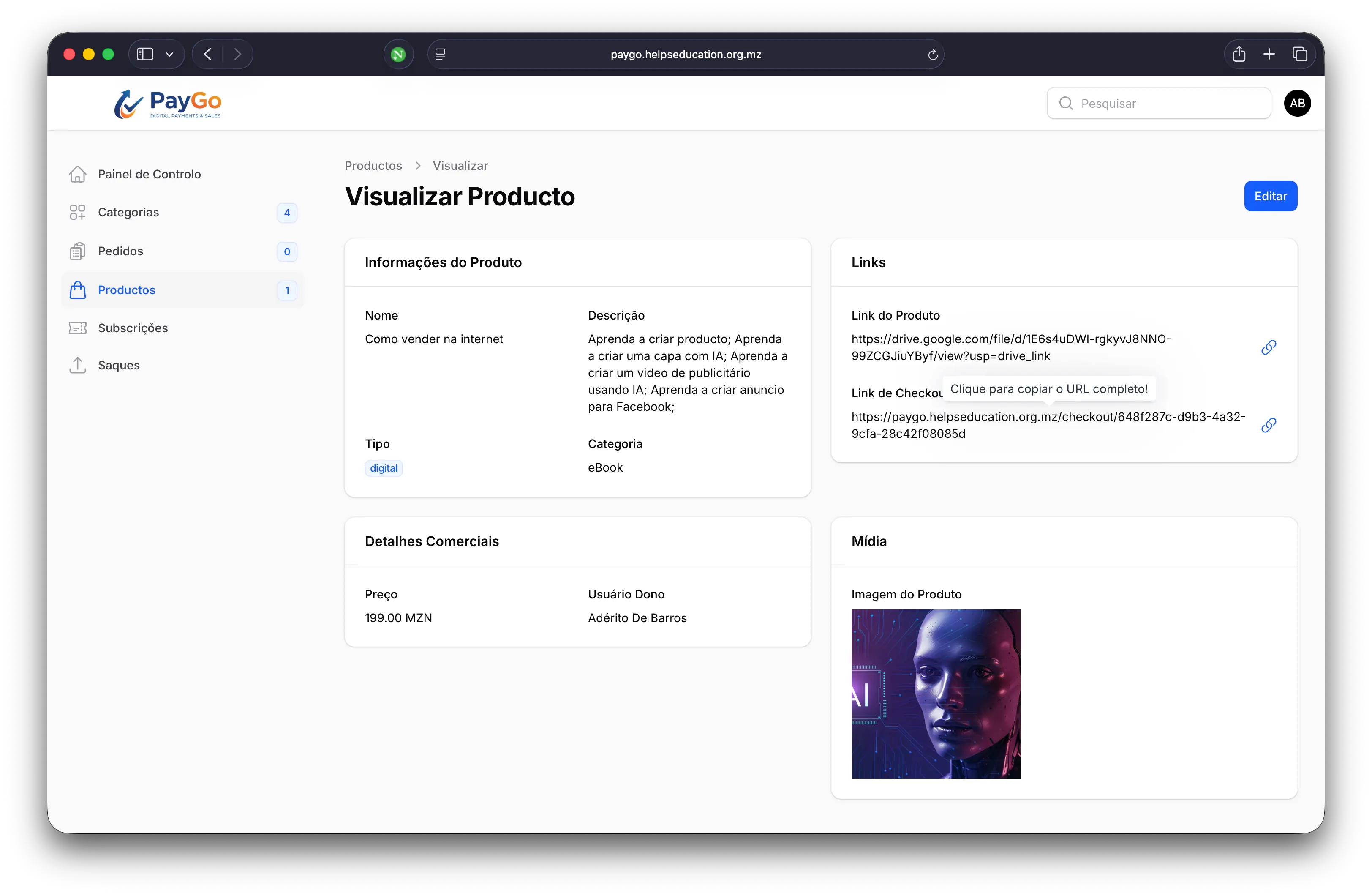The width and height of the screenshot is (1372, 896).
Task: Expand the sidebar dropdown chevron
Action: (169, 54)
